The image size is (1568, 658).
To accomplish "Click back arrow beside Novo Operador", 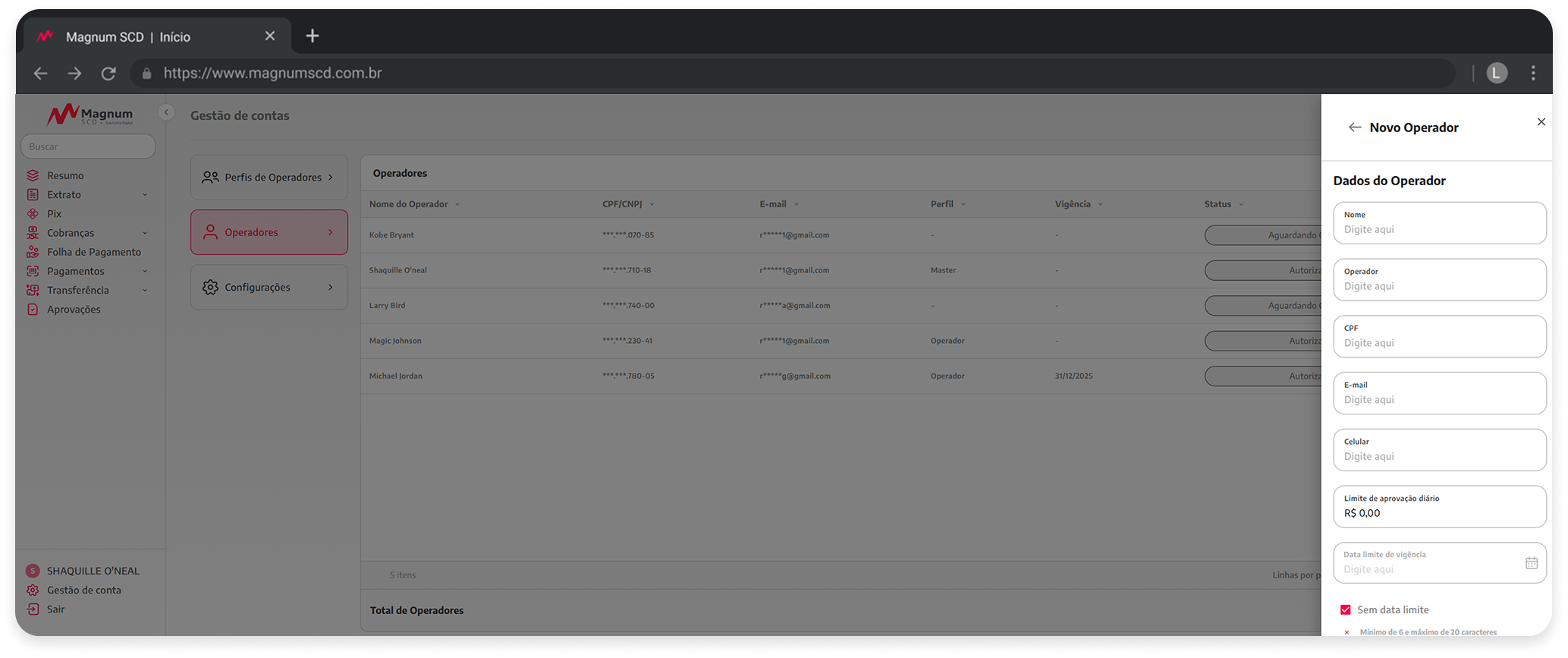I will [x=1355, y=128].
